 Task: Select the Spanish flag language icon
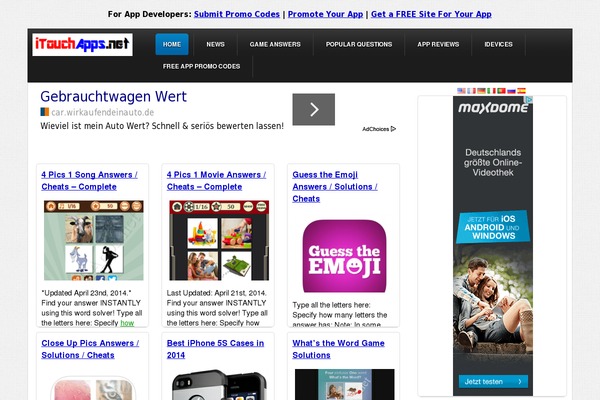521,91
